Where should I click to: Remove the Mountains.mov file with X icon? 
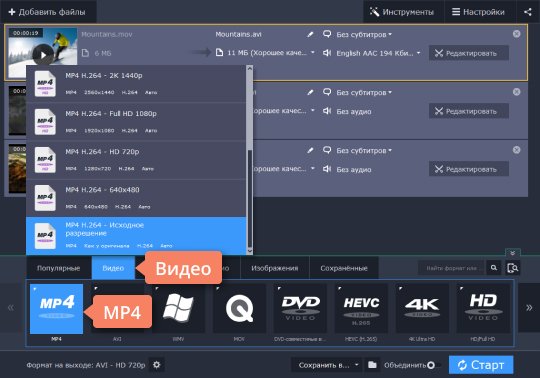[517, 34]
